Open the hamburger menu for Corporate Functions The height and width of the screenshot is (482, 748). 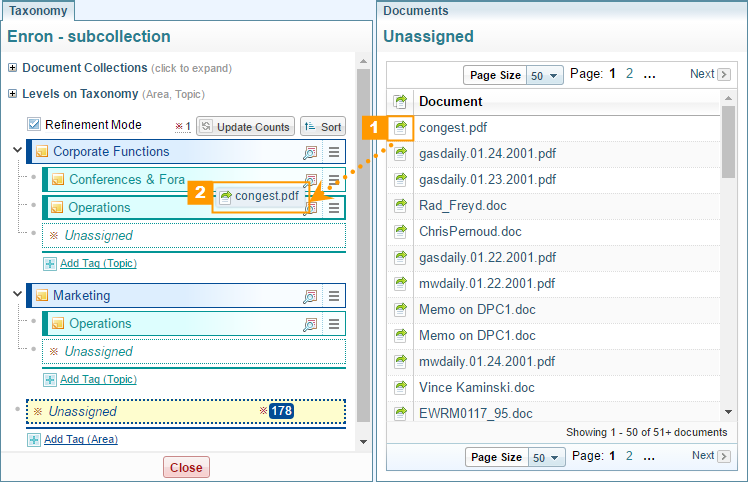click(334, 152)
